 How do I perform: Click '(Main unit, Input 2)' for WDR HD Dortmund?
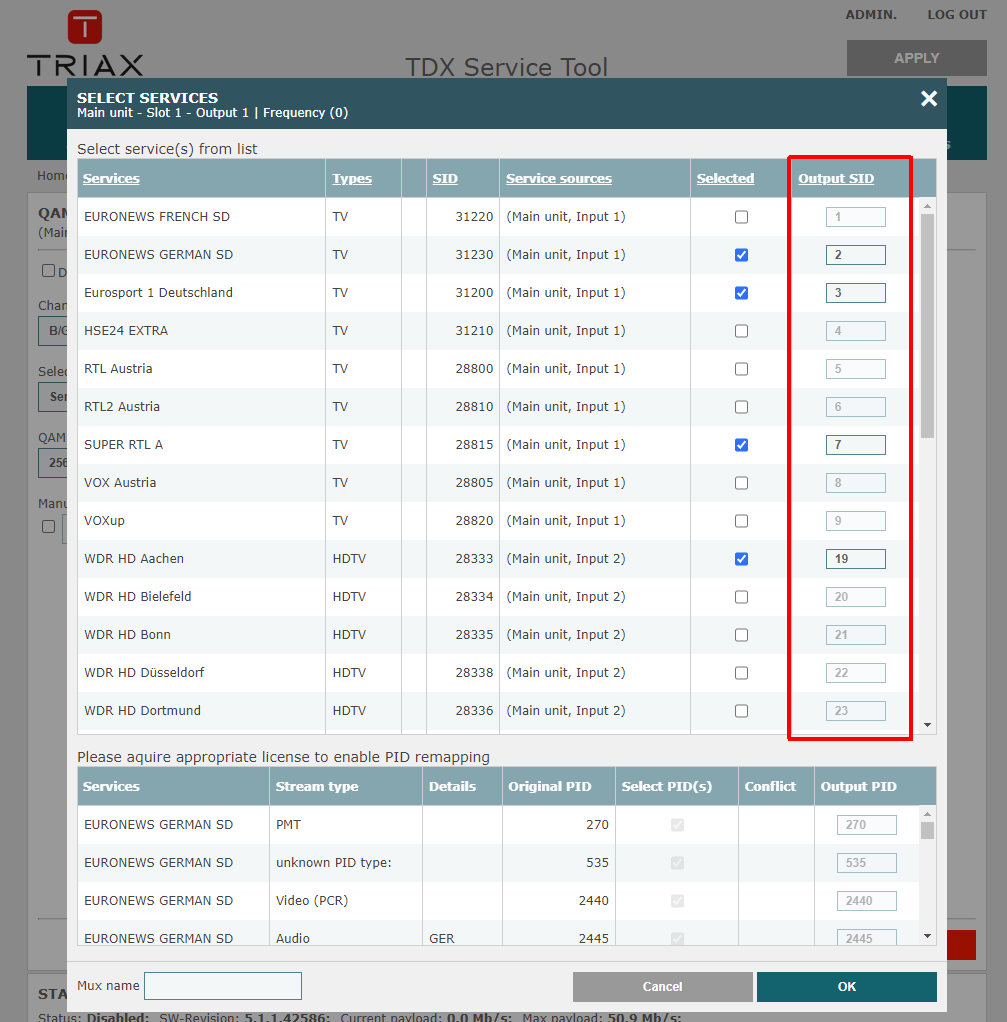[x=566, y=710]
